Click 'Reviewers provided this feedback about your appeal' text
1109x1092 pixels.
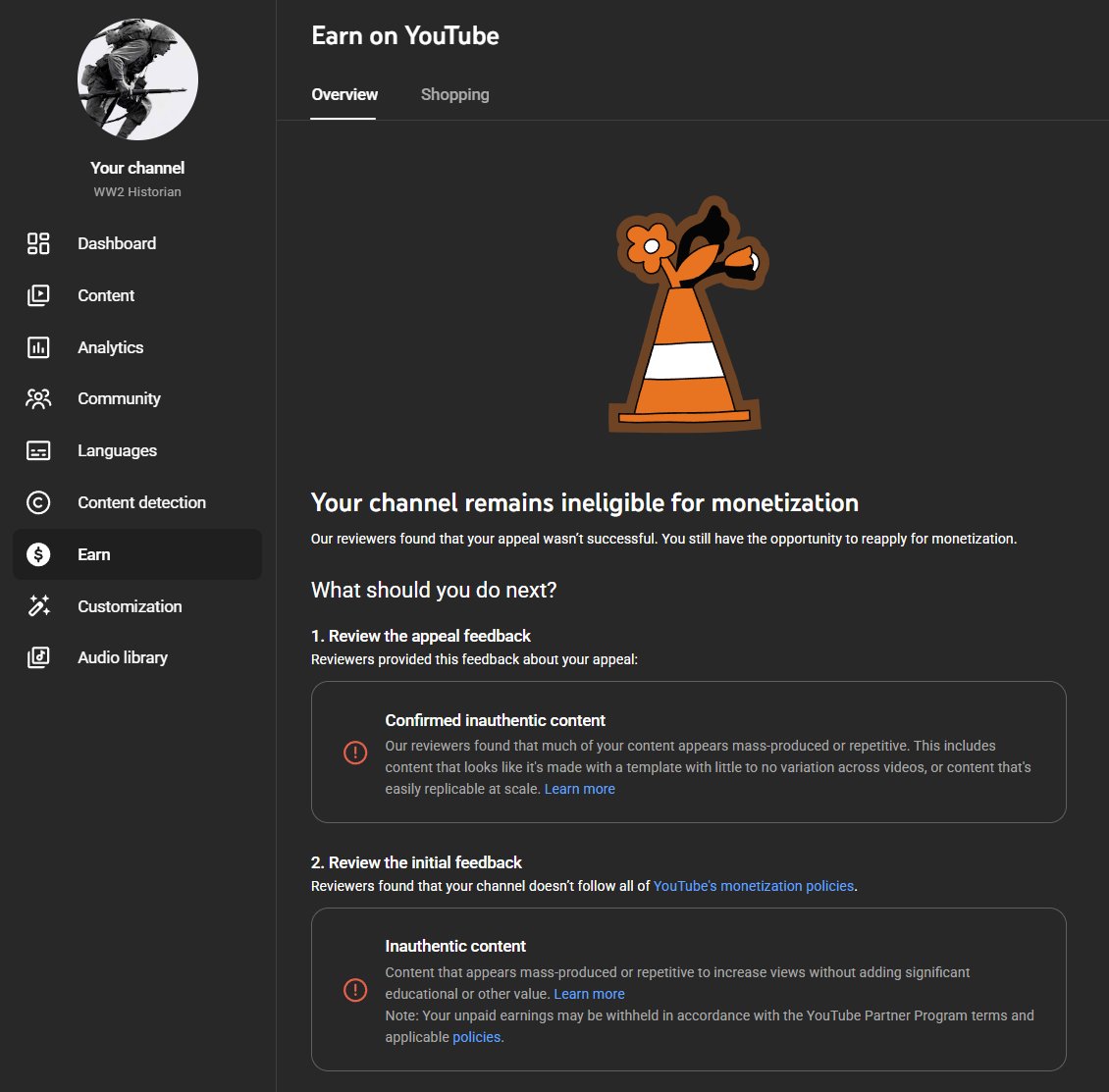474,659
